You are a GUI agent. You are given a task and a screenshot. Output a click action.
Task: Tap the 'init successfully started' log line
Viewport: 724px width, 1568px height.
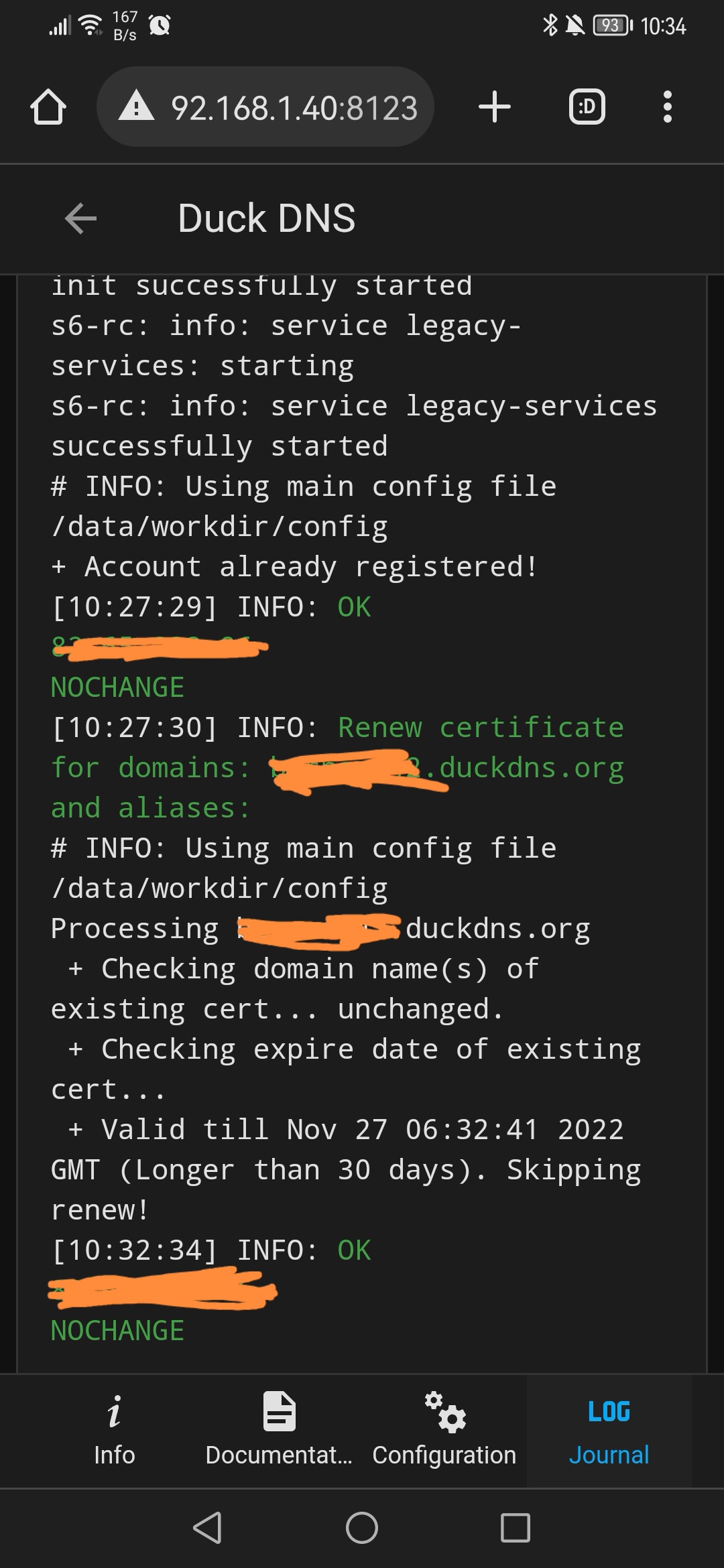[262, 287]
